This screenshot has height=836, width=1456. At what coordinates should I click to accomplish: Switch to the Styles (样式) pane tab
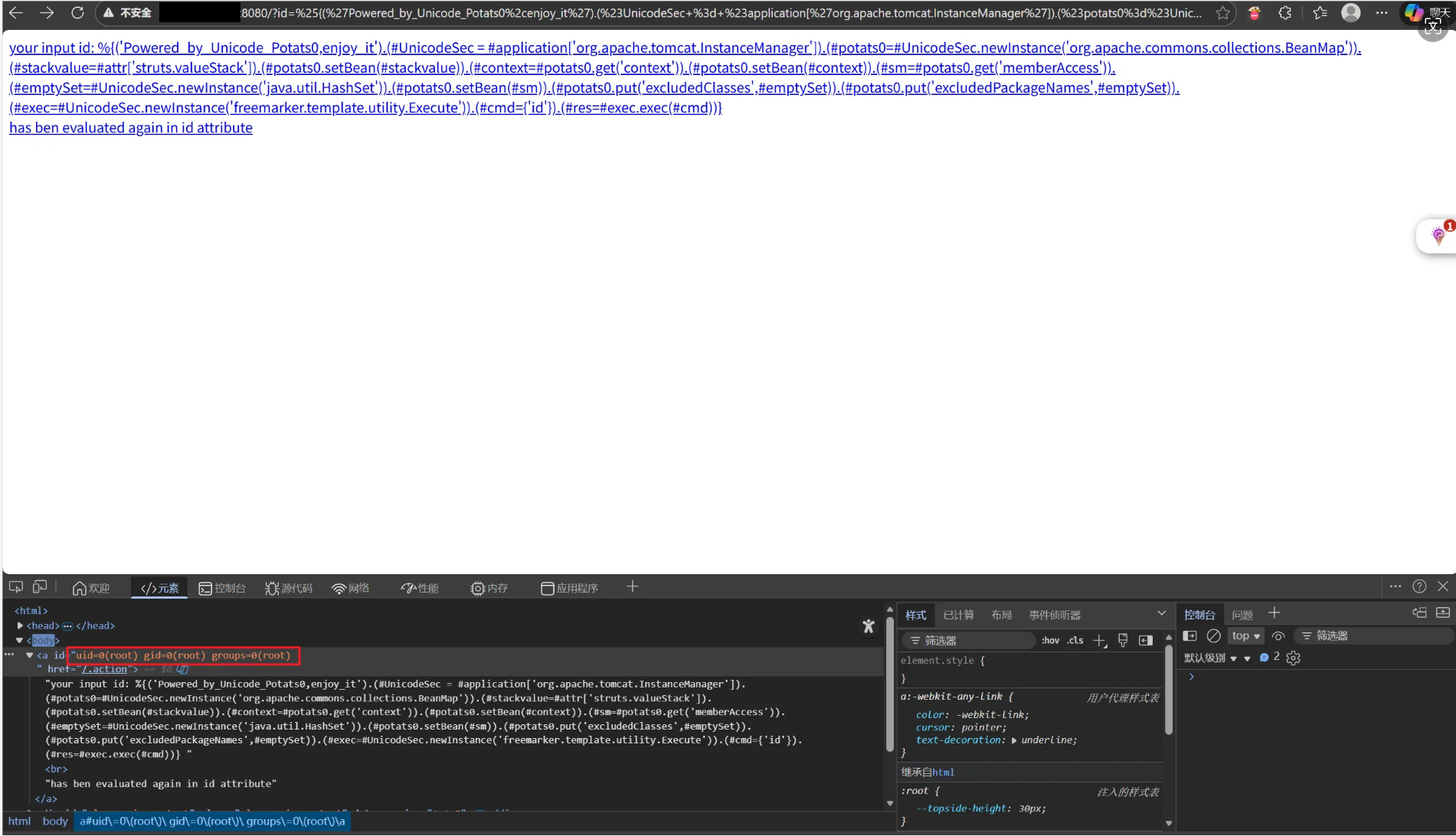click(x=916, y=615)
